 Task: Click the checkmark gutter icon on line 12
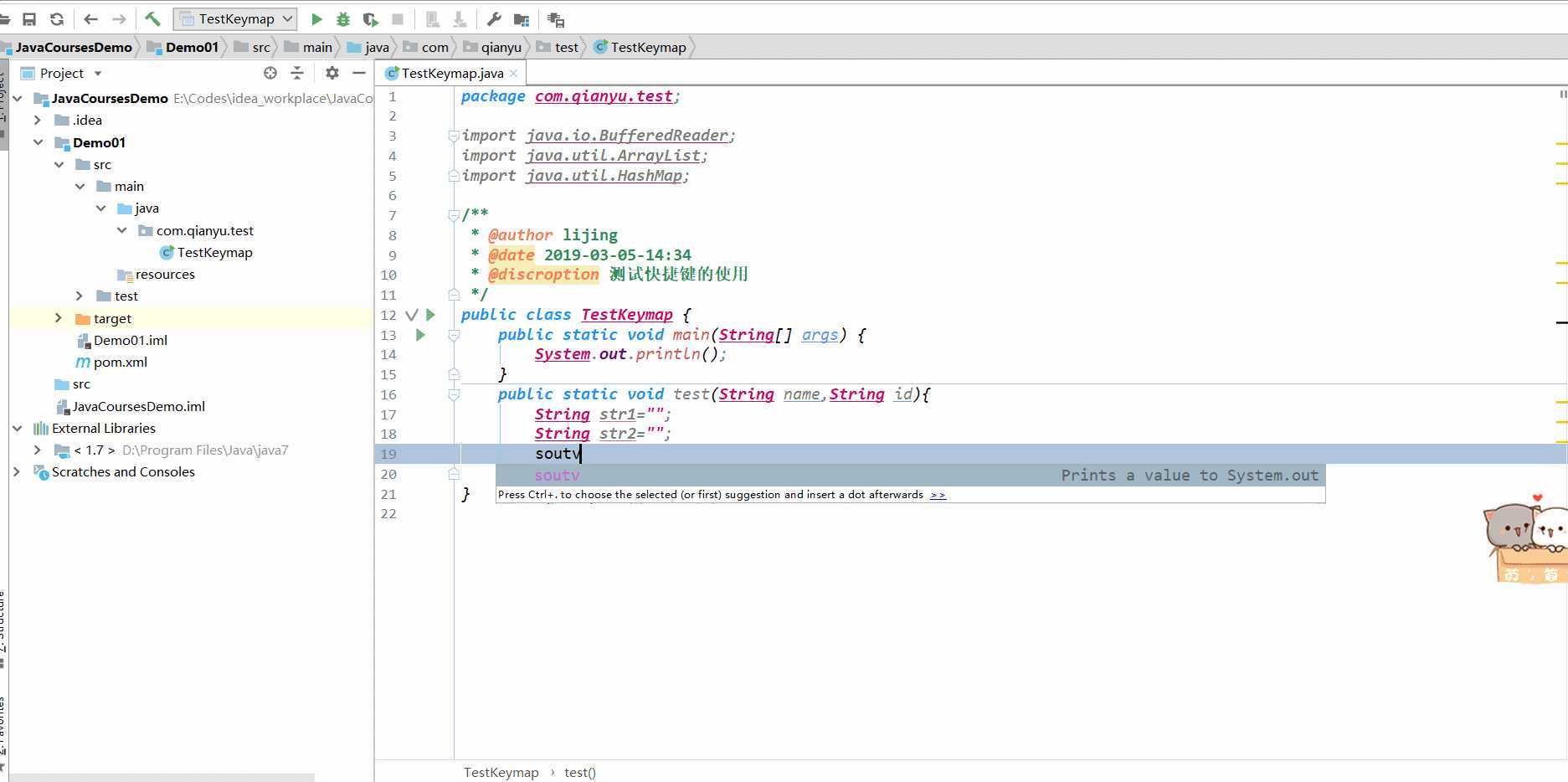click(x=411, y=315)
